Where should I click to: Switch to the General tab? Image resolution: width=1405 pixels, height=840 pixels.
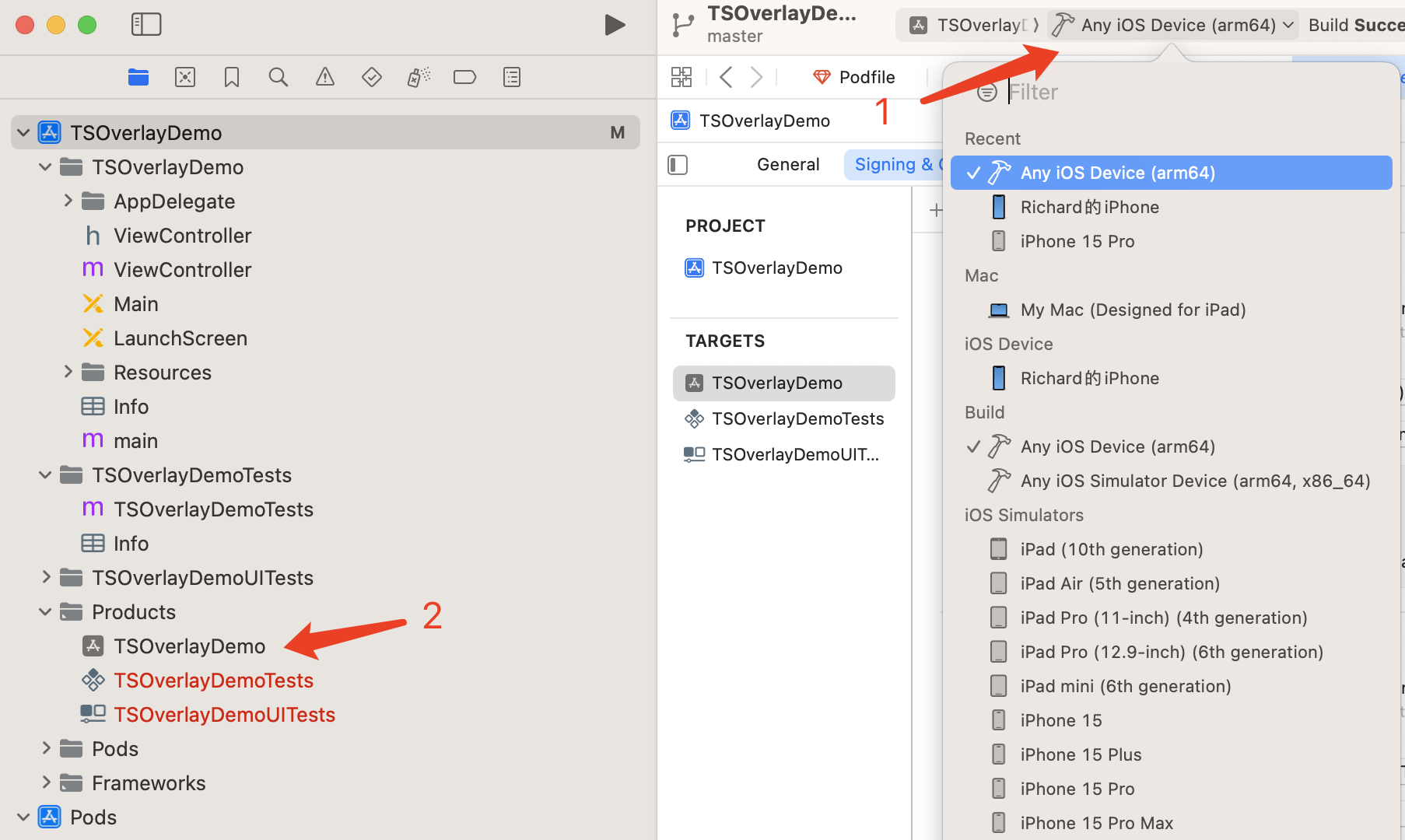pos(788,164)
